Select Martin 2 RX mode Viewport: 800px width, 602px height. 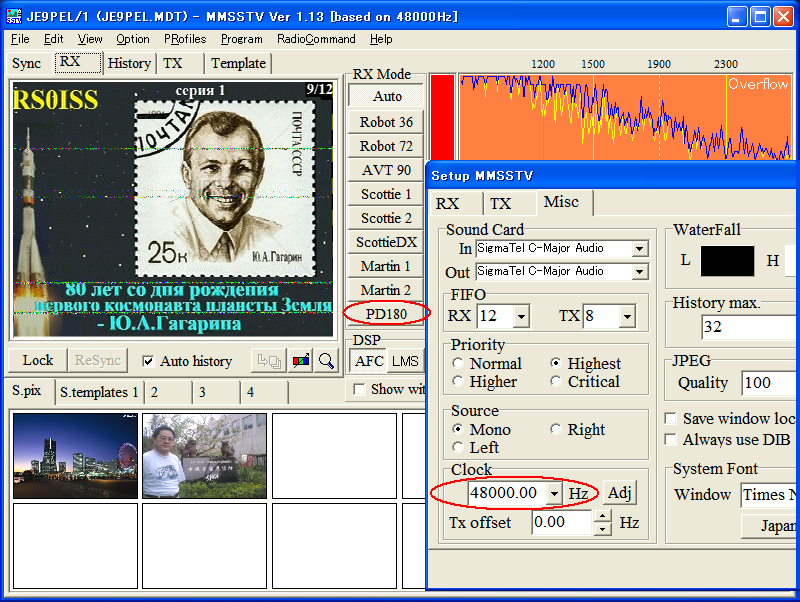coord(386,290)
